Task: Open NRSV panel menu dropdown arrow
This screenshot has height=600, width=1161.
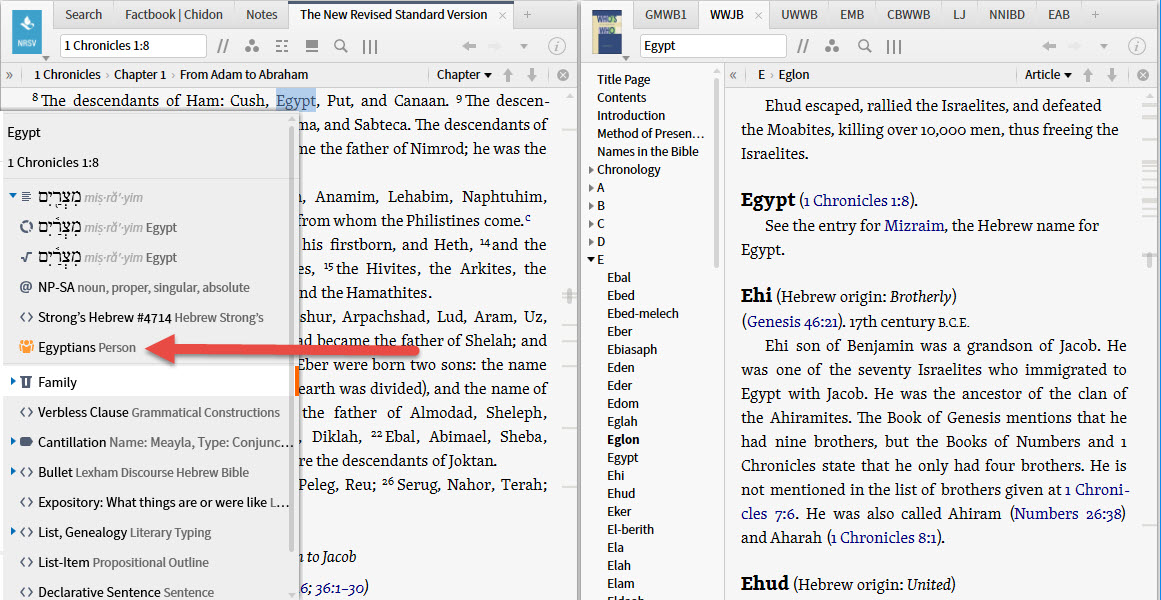Action: [x=45, y=58]
